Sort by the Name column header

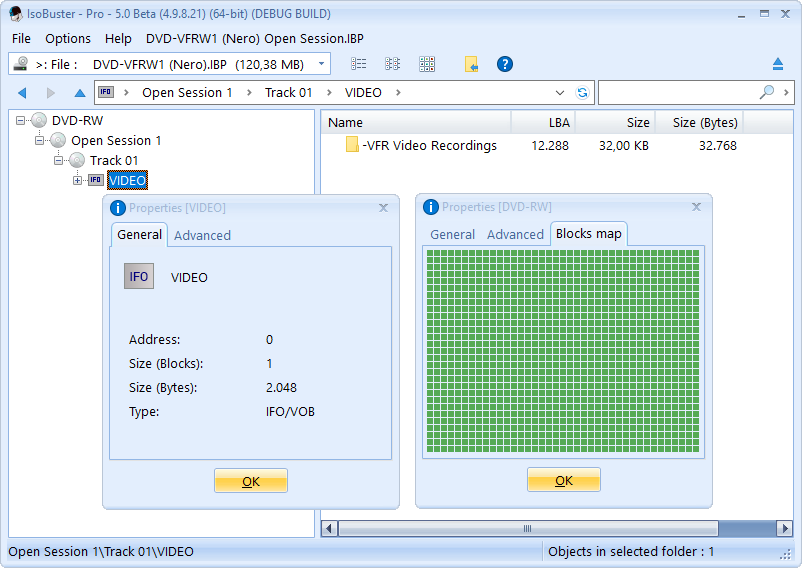pos(416,122)
